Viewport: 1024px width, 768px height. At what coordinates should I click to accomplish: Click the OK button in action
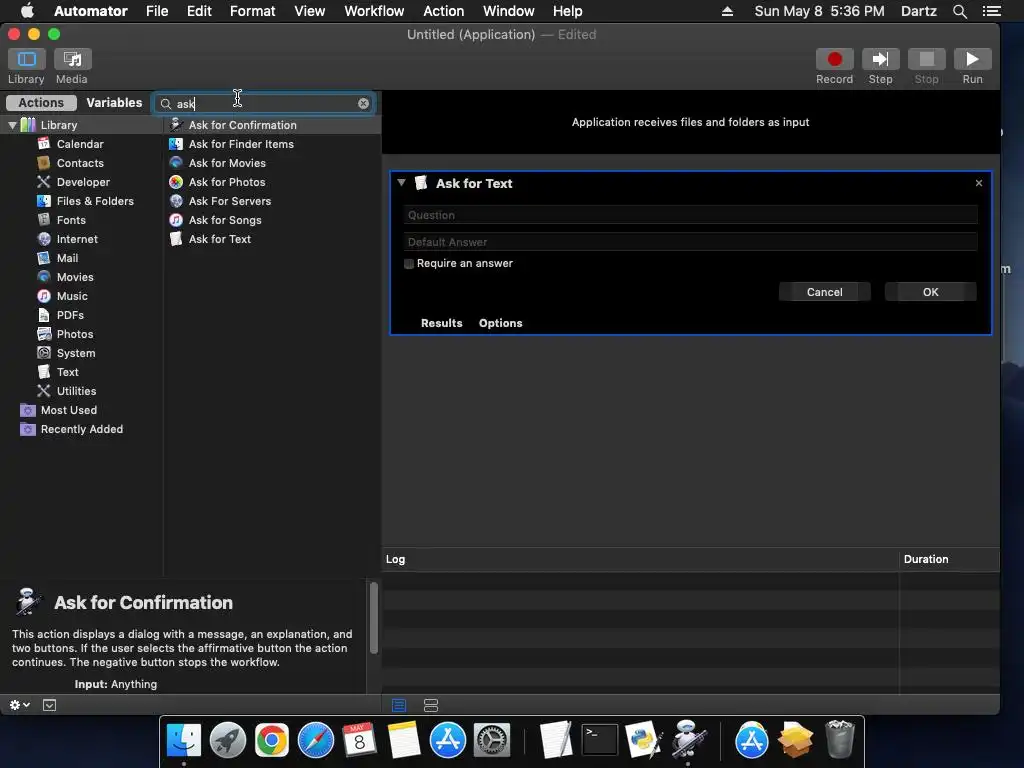[930, 292]
